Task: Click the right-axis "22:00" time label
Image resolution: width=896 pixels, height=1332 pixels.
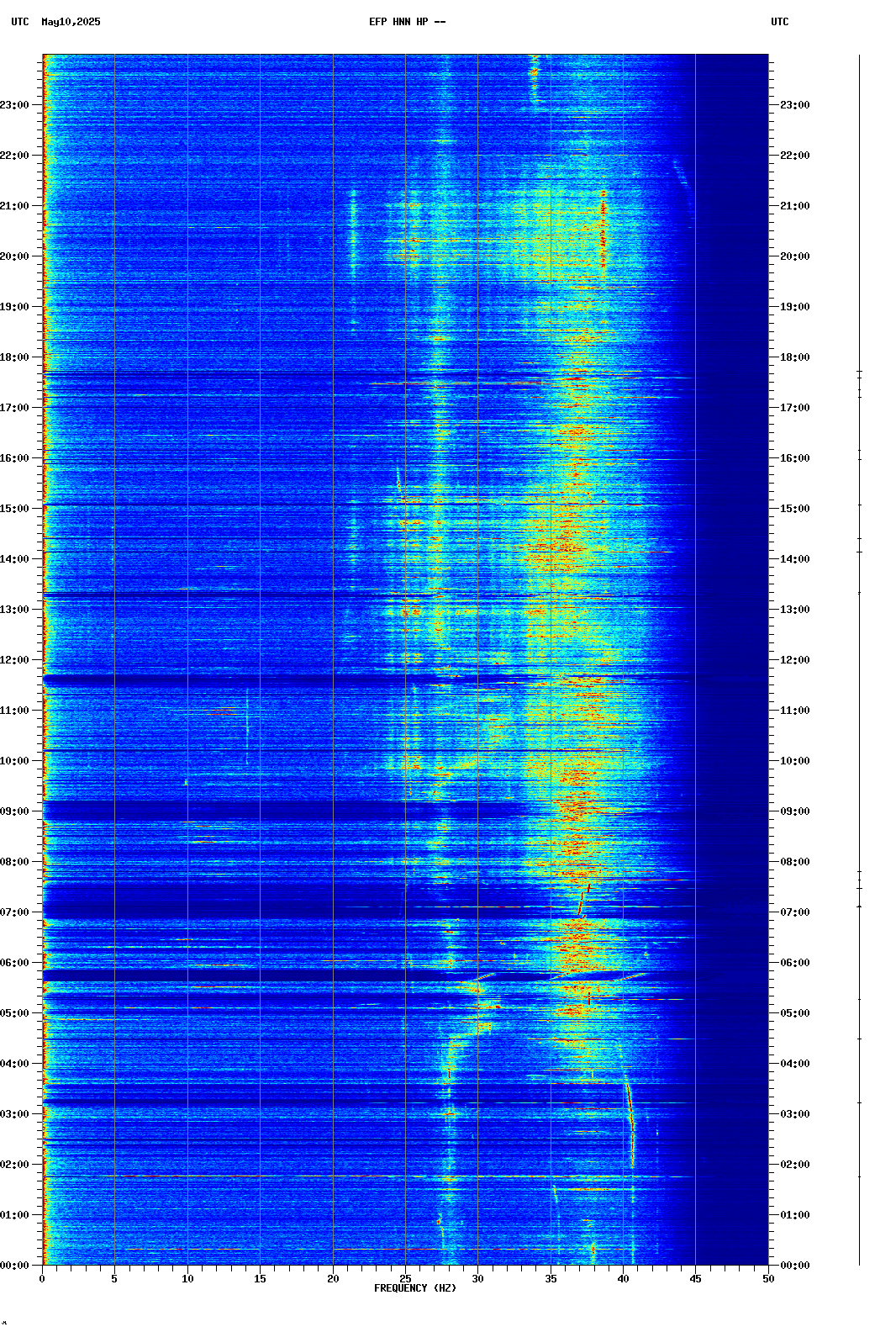Action: point(795,156)
